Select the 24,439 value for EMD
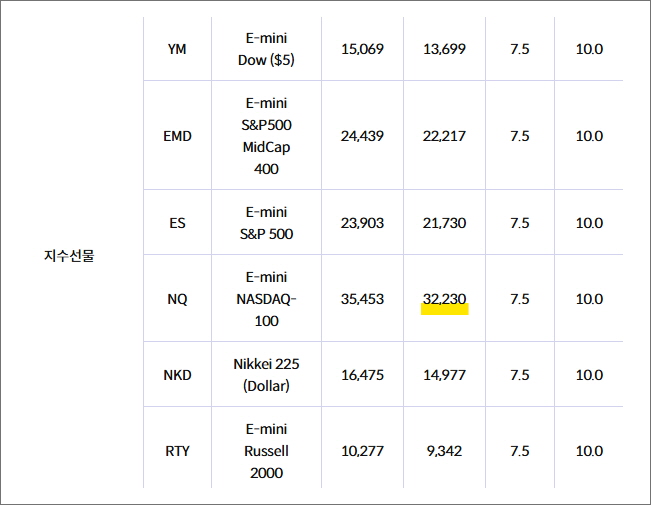The height and width of the screenshot is (505, 651). [362, 136]
